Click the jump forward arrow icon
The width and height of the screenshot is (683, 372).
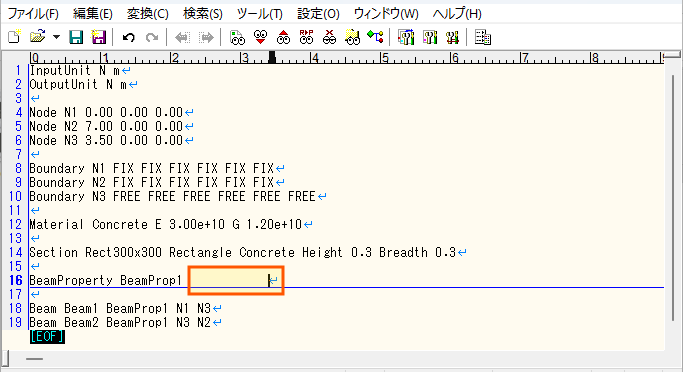[206, 37]
